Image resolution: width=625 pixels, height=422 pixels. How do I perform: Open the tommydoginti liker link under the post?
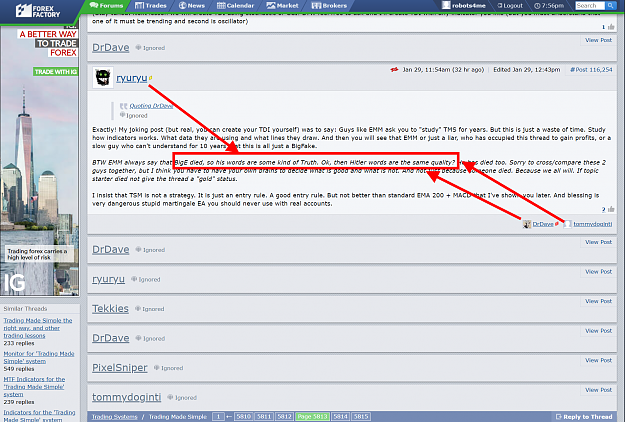(x=593, y=224)
